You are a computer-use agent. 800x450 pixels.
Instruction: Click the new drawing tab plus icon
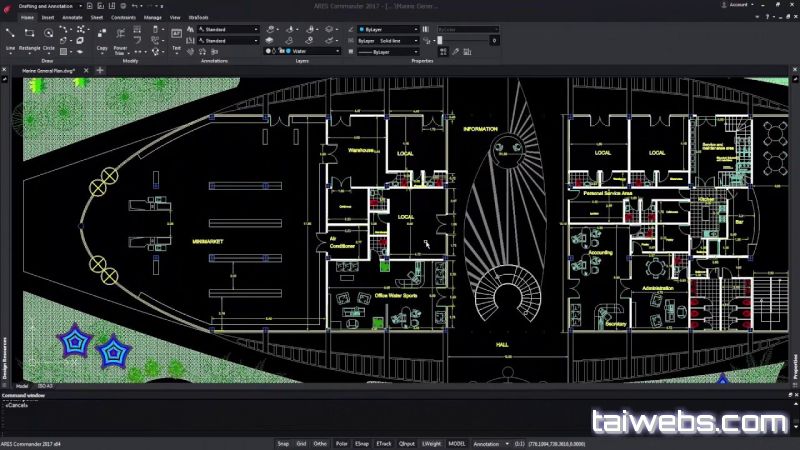coord(100,70)
